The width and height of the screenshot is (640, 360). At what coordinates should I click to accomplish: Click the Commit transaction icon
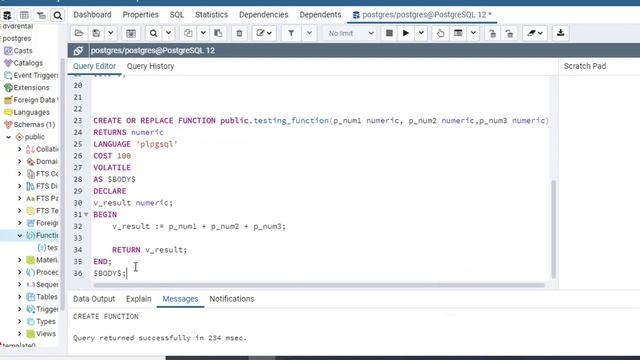(x=493, y=33)
